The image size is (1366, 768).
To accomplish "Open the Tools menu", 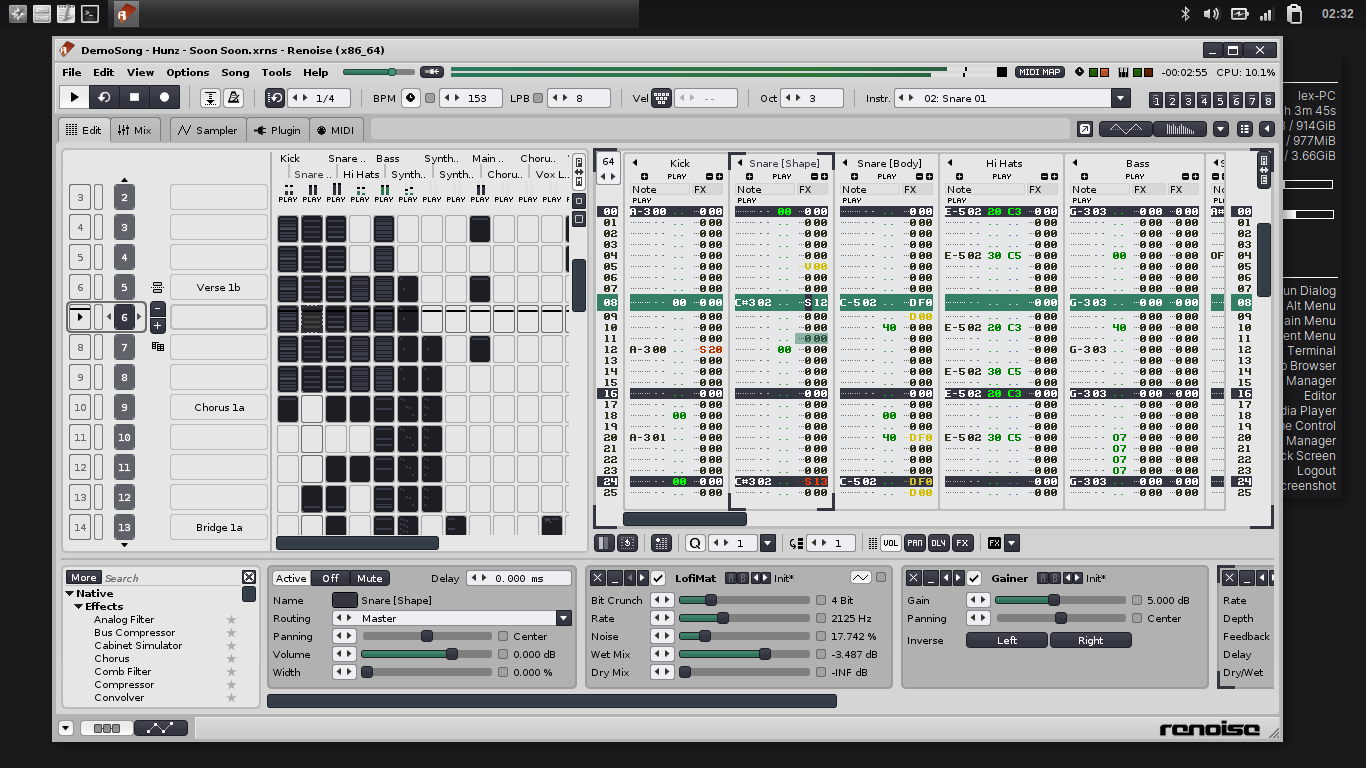I will click(x=276, y=72).
